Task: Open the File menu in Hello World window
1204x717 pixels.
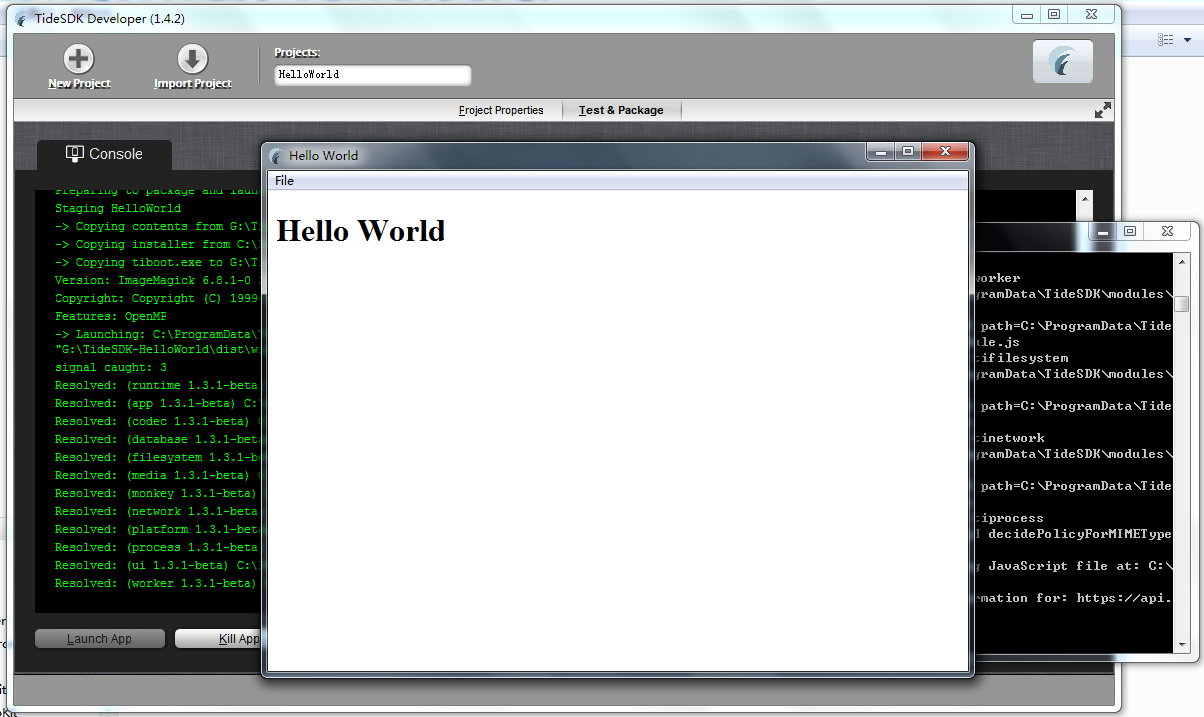Action: pyautogui.click(x=285, y=181)
